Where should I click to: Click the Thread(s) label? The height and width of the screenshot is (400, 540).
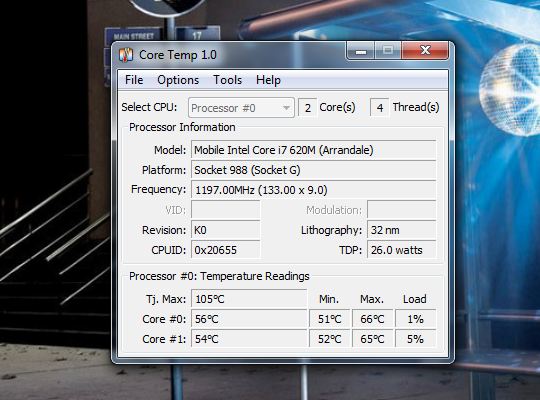416,107
